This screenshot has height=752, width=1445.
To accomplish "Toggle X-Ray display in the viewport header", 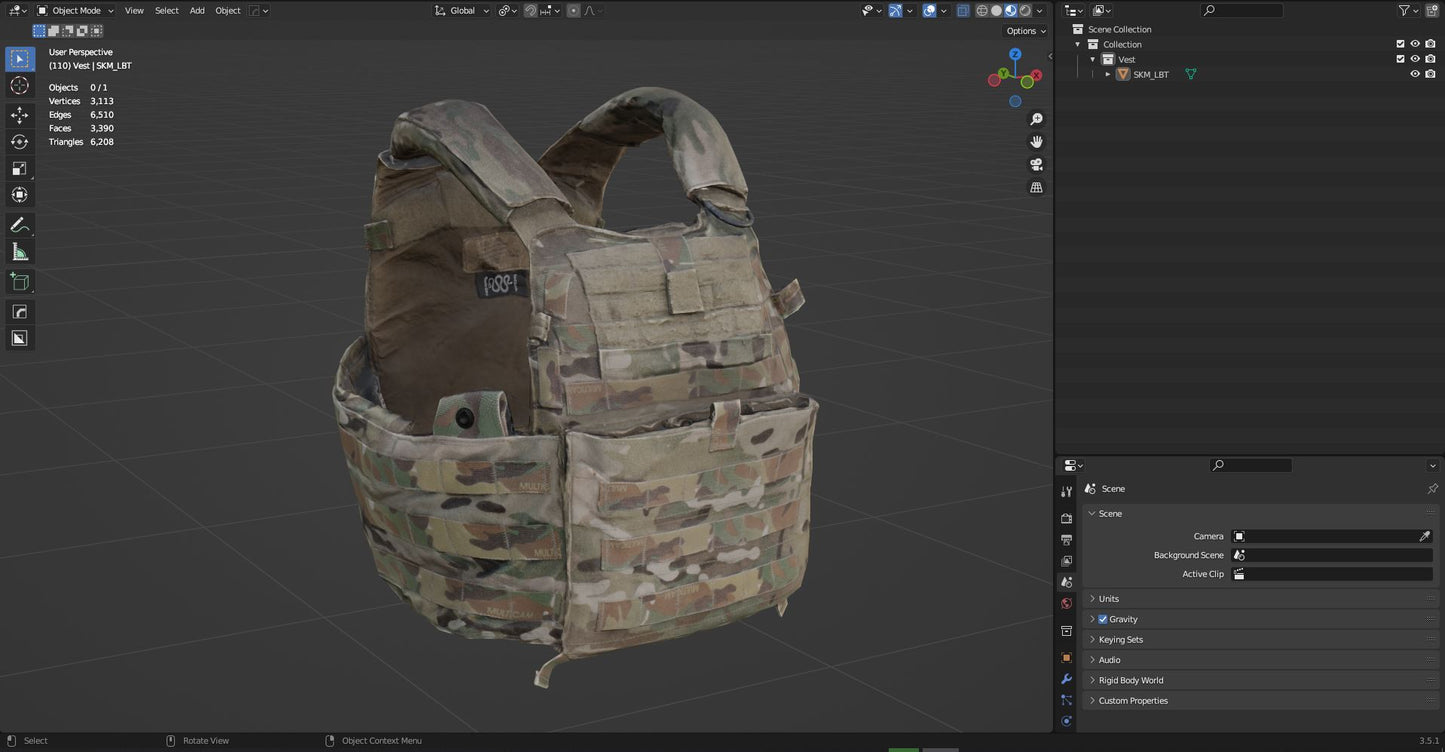I will click(x=962, y=11).
